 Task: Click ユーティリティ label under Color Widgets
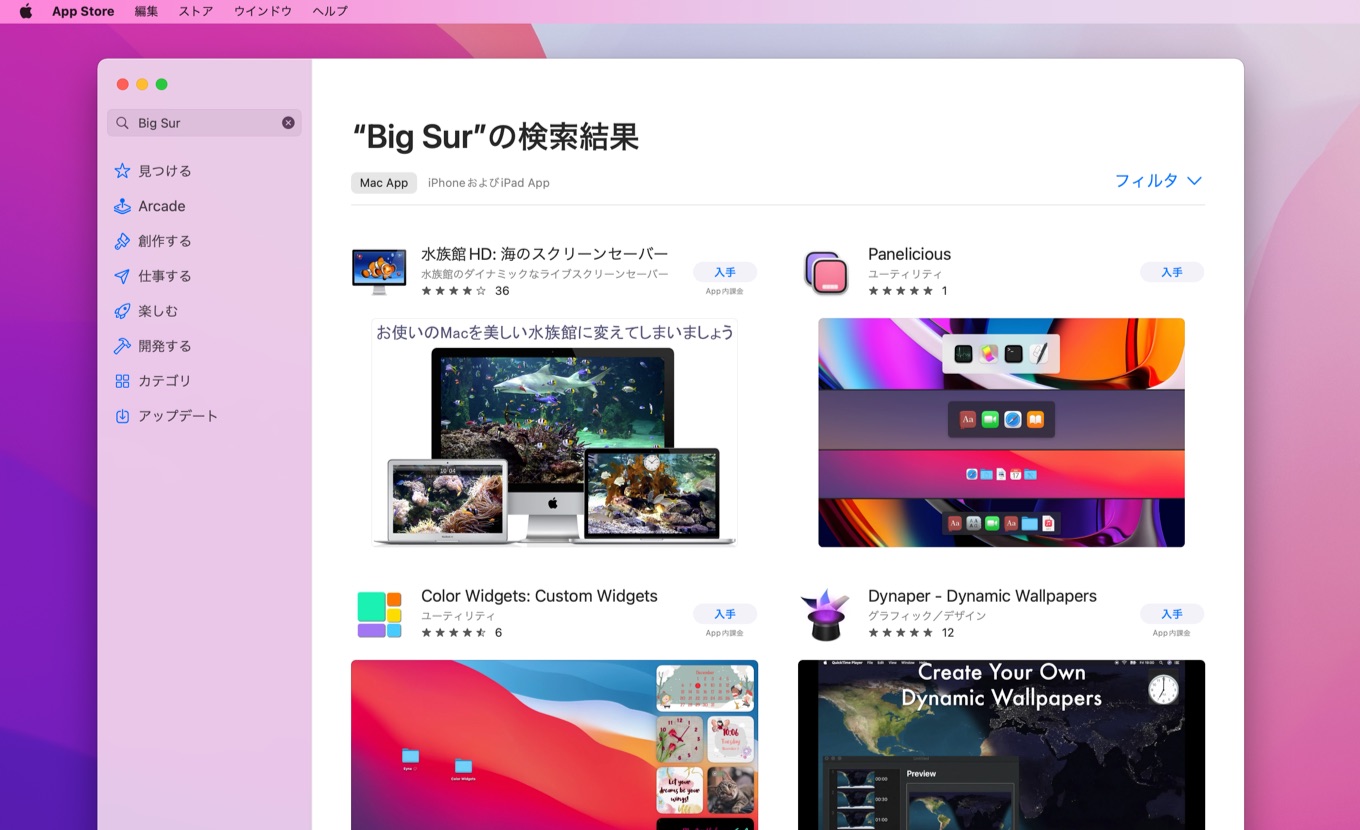click(x=458, y=616)
